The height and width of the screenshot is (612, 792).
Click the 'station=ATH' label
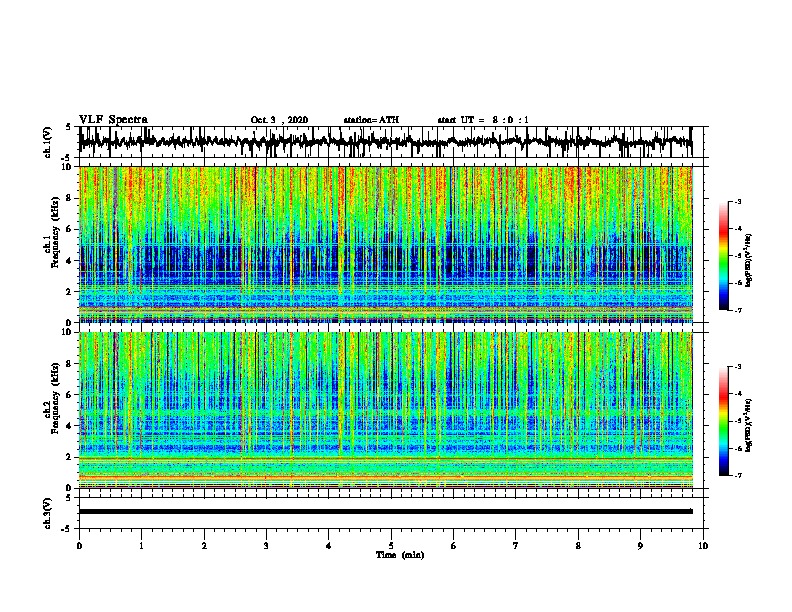coord(371,120)
